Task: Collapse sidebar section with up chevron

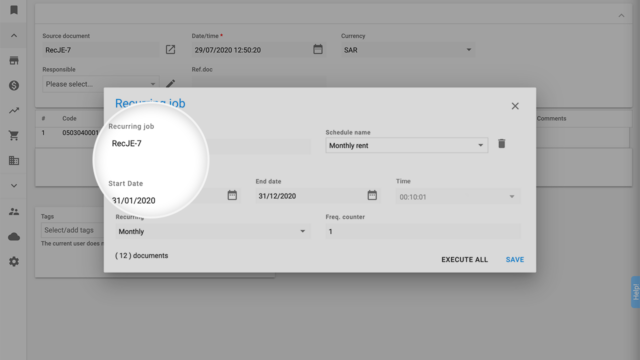Action: 14,36
